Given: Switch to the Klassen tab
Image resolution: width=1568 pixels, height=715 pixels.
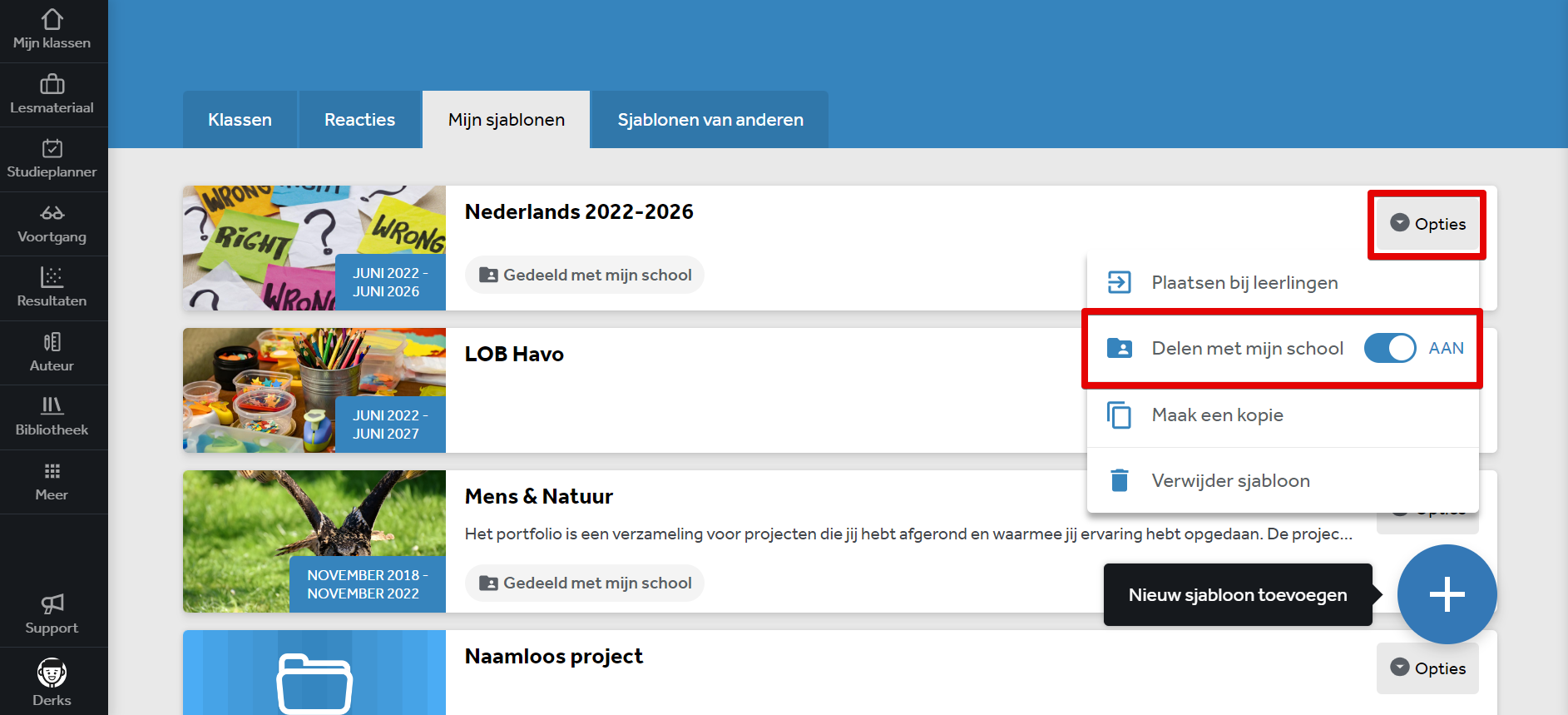Looking at the screenshot, I should pyautogui.click(x=240, y=120).
